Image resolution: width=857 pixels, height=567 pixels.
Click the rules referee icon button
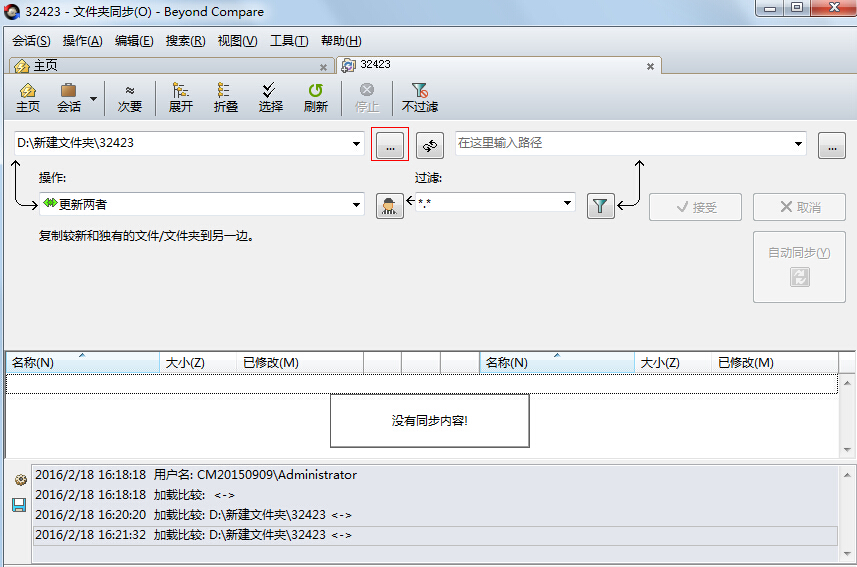pyautogui.click(x=390, y=206)
